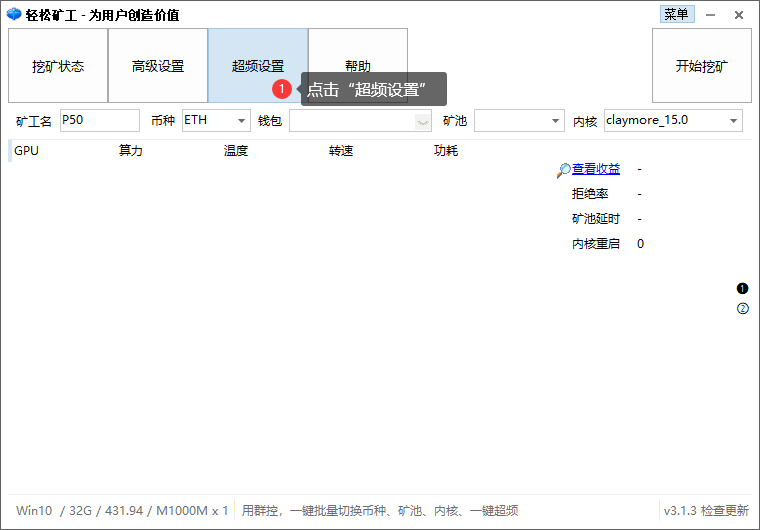
Task: Expand the 钱包 wallet dropdown
Action: coord(423,121)
